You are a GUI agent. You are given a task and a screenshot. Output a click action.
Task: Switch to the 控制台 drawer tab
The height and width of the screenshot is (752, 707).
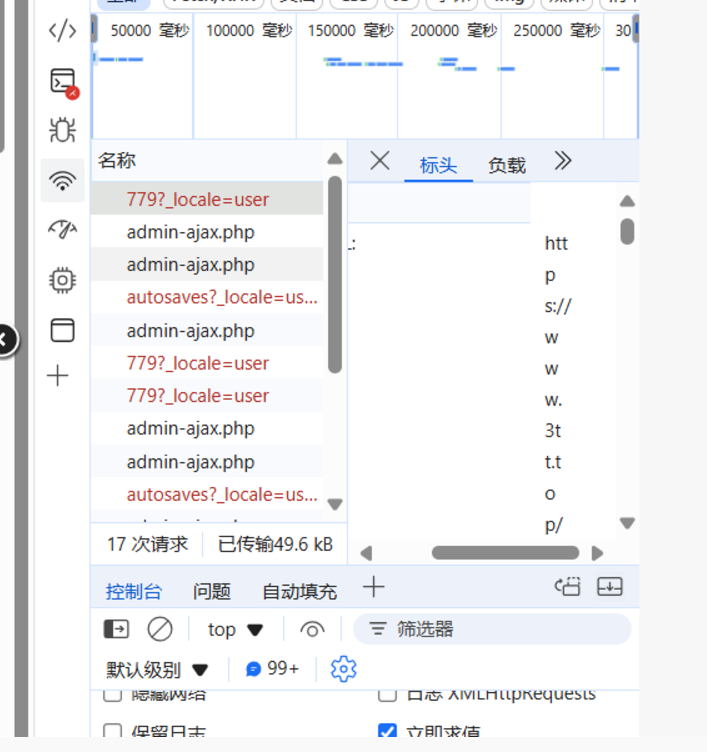tap(134, 591)
